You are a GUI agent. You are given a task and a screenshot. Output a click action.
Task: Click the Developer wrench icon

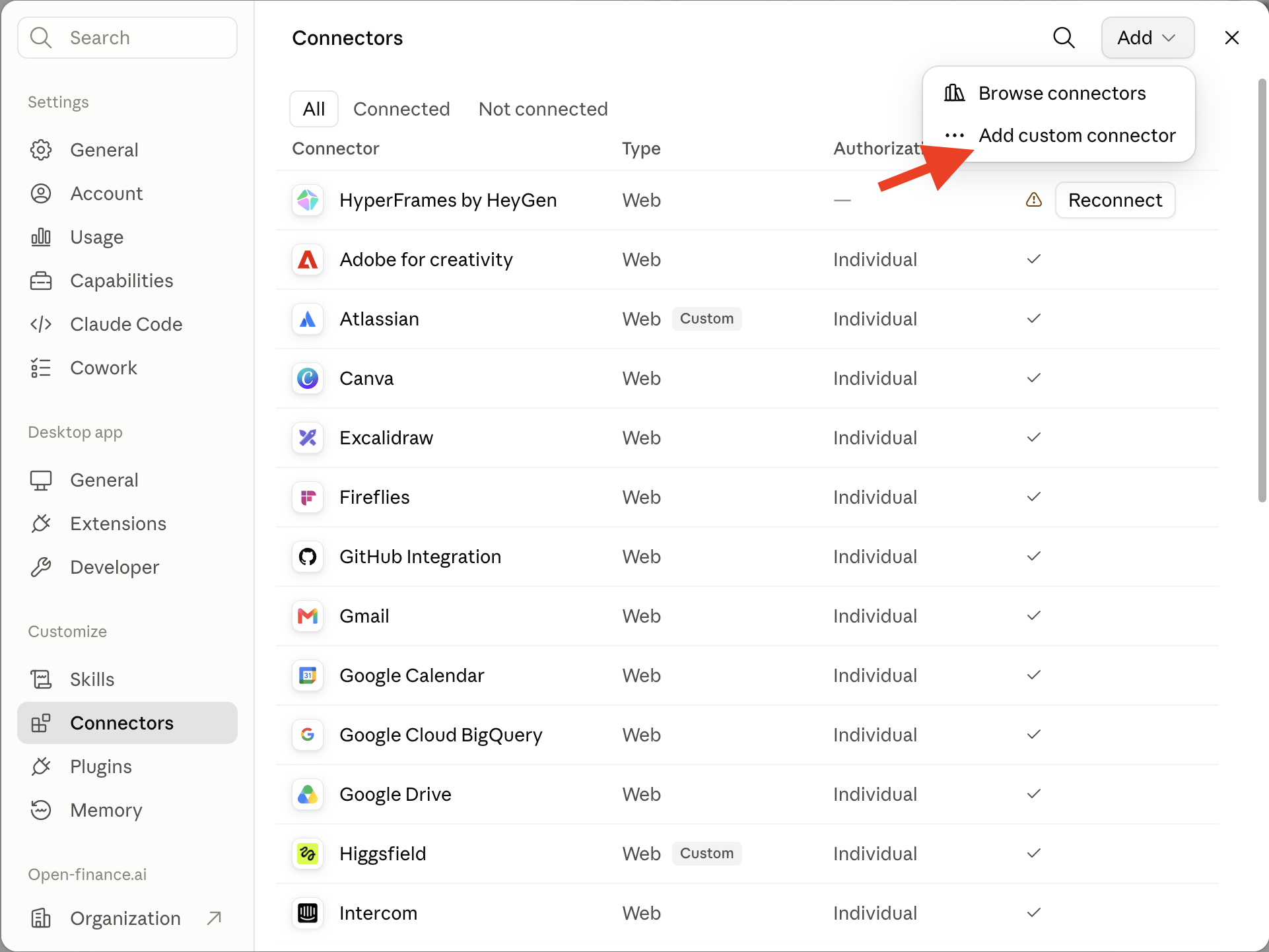click(41, 567)
